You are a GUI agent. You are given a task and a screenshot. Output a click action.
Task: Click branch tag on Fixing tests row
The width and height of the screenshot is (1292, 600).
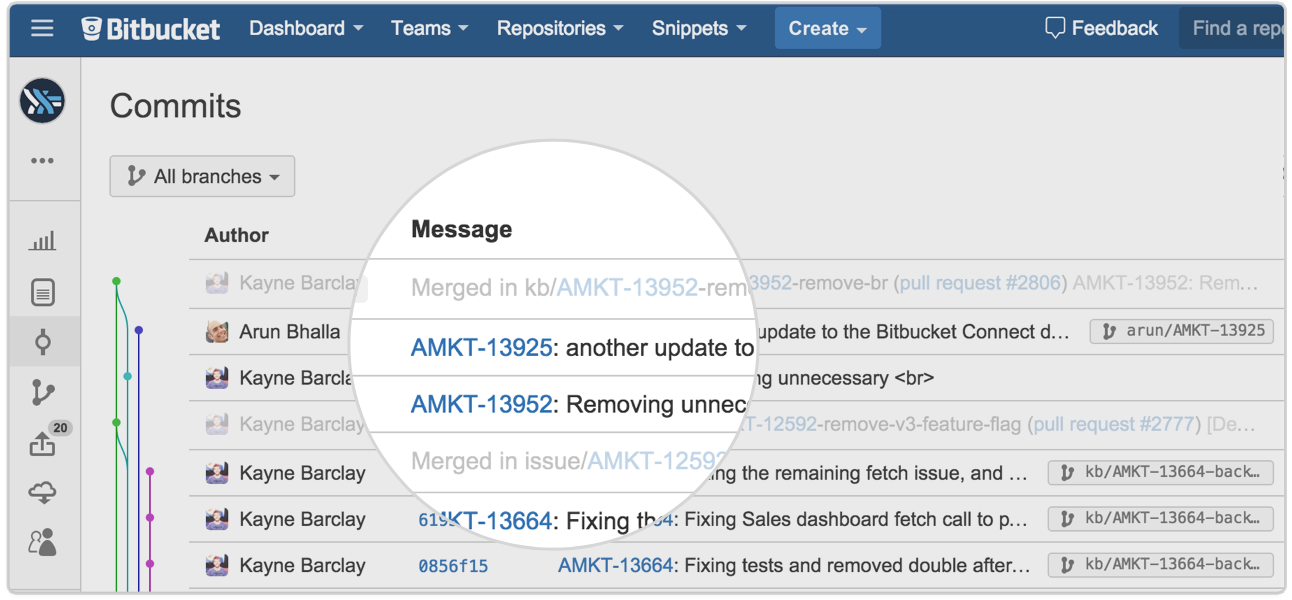click(x=1160, y=564)
